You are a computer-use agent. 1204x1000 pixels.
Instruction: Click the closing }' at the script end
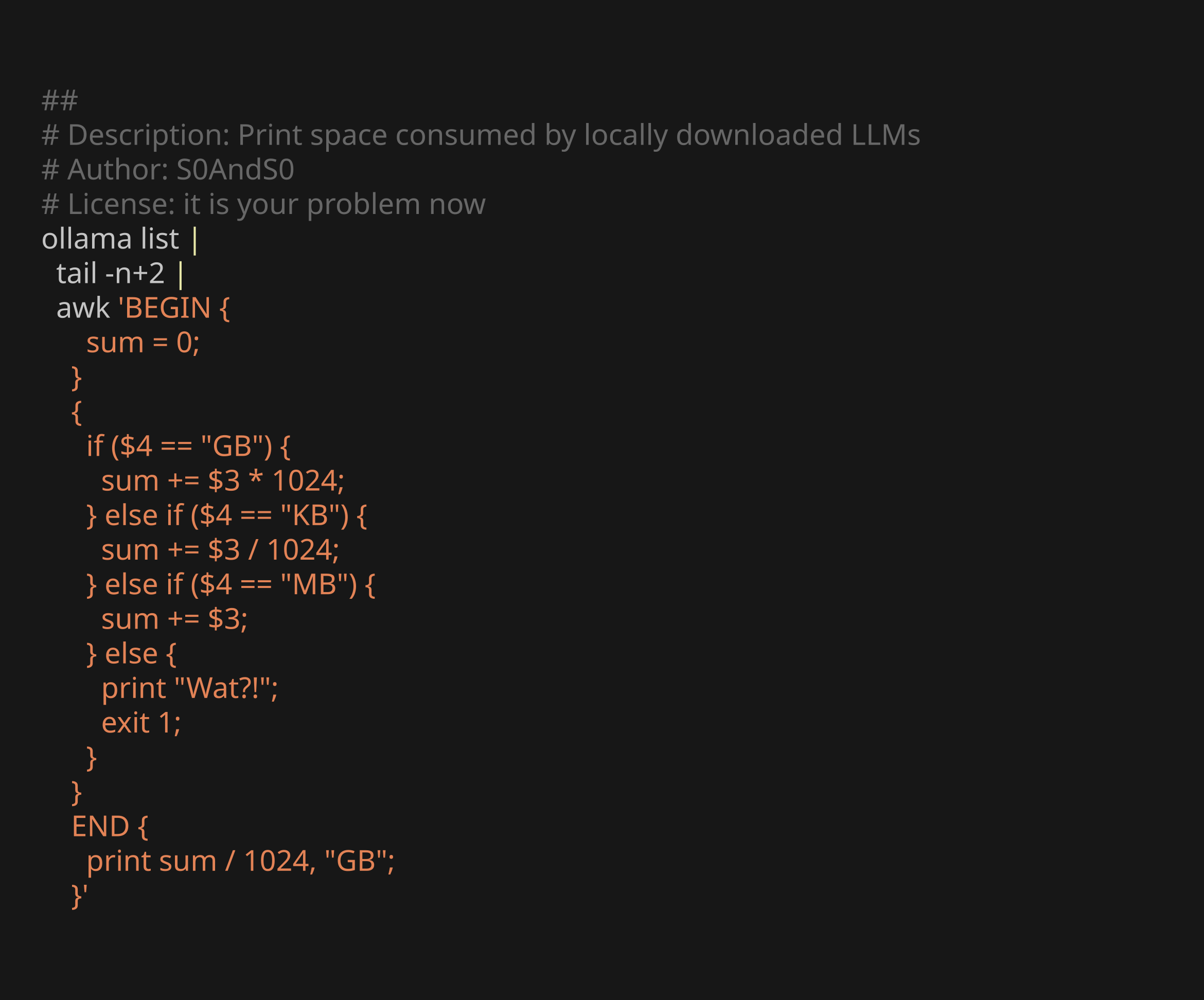coord(80,896)
